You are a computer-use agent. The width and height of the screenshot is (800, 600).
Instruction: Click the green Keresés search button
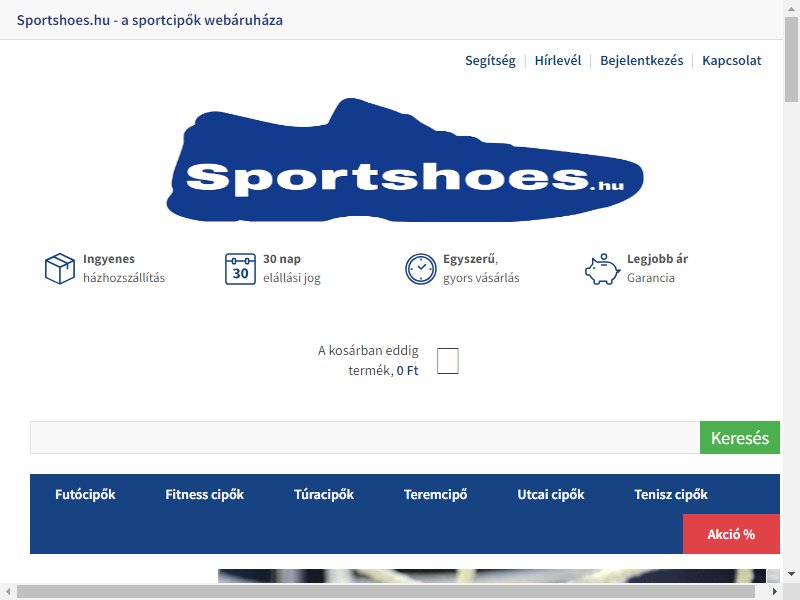tap(740, 438)
